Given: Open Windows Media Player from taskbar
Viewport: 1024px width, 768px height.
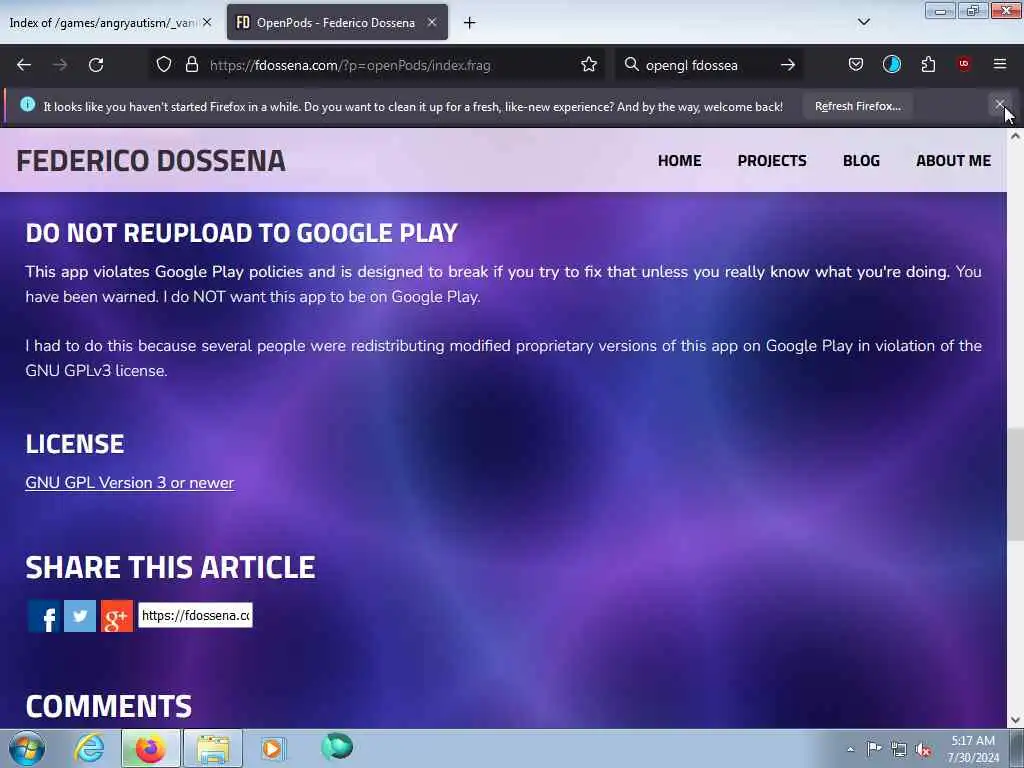Looking at the screenshot, I should click(x=272, y=748).
